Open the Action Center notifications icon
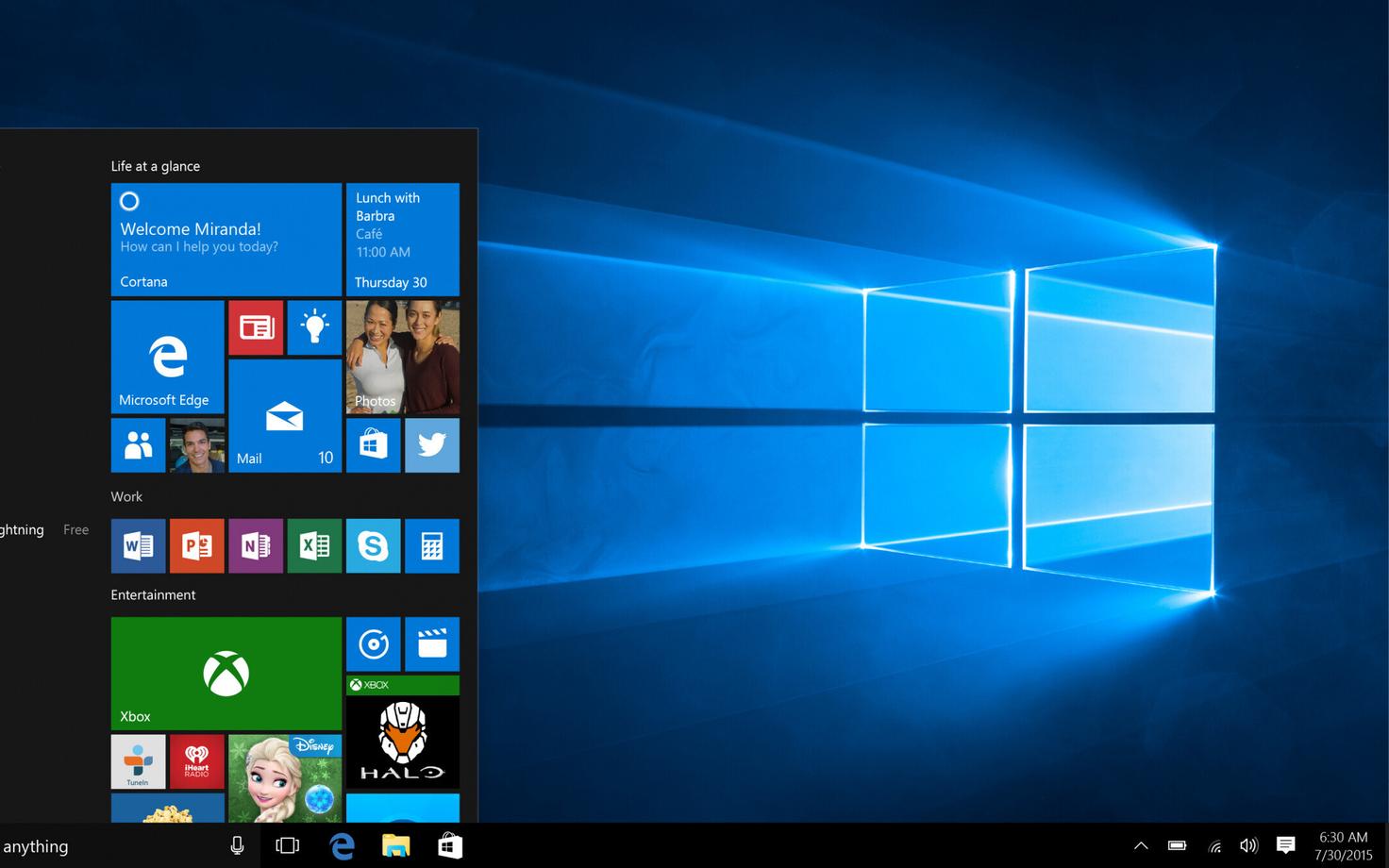1389x868 pixels. 1285,845
